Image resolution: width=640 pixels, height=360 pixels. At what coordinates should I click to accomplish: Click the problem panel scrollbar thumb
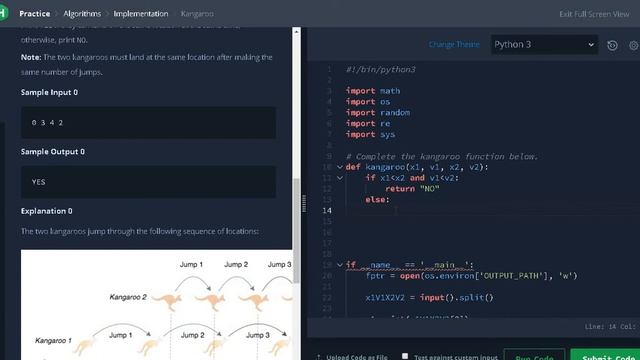click(x=296, y=231)
